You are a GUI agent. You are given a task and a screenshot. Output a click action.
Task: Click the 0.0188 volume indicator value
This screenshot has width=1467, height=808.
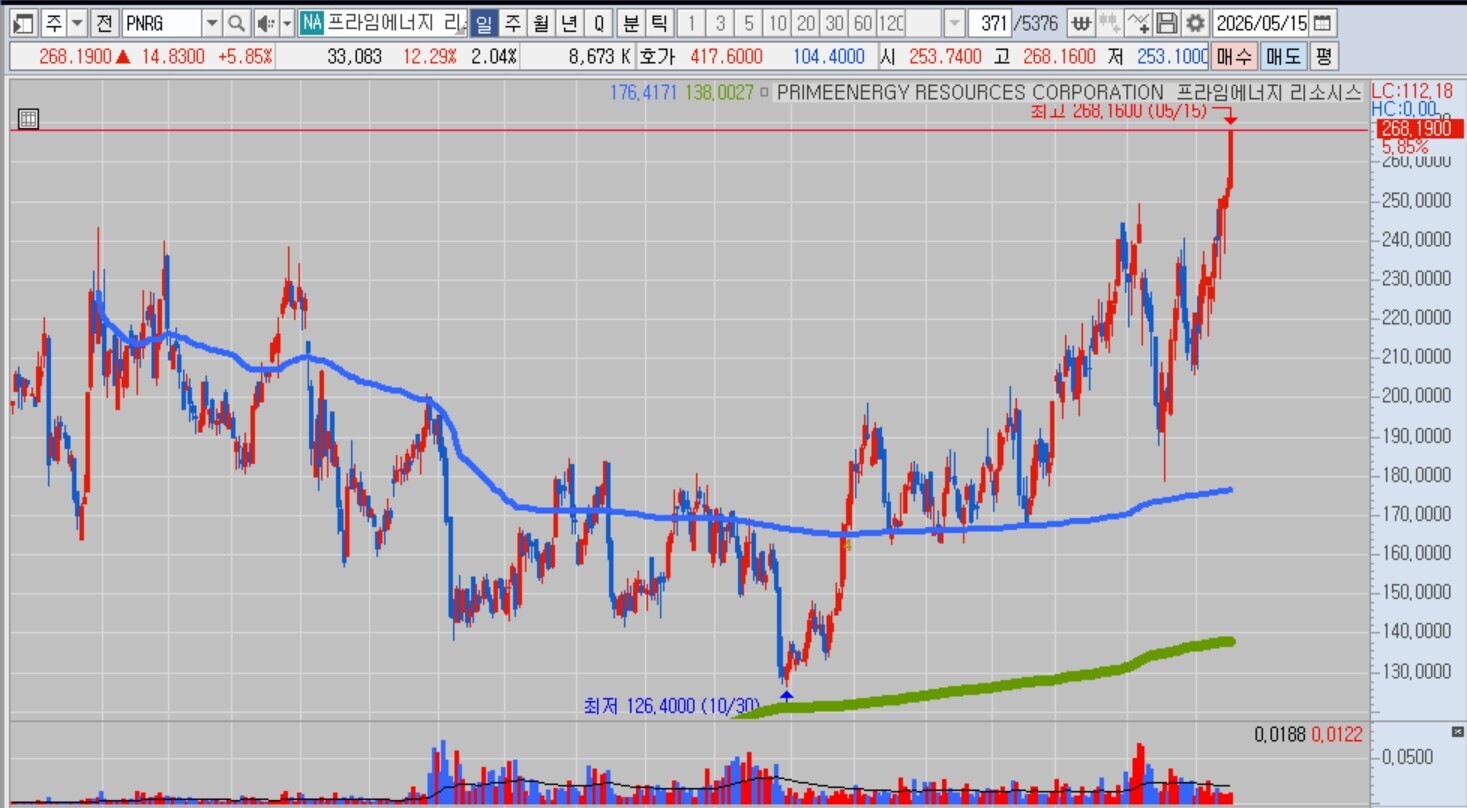(x=1280, y=735)
